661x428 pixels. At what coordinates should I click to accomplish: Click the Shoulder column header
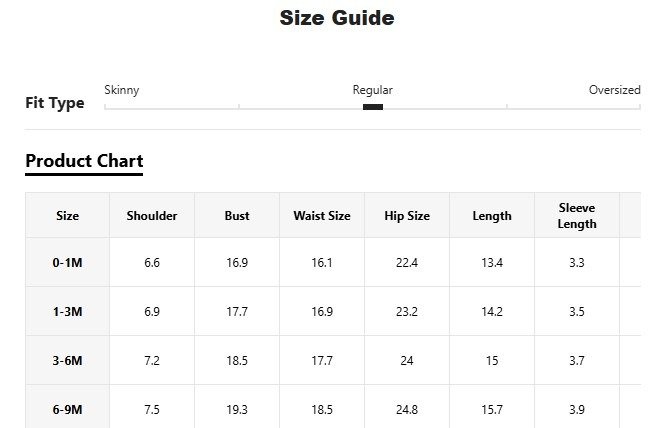click(x=152, y=216)
